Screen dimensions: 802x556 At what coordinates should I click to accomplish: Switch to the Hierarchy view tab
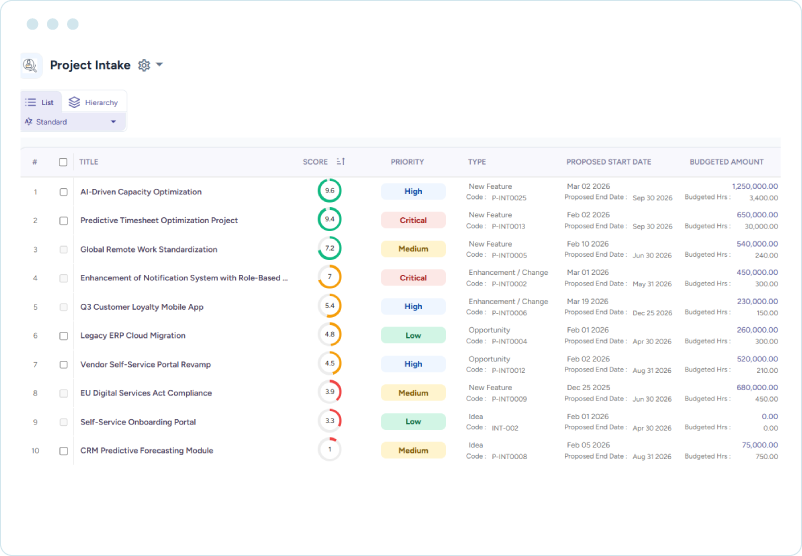(94, 102)
